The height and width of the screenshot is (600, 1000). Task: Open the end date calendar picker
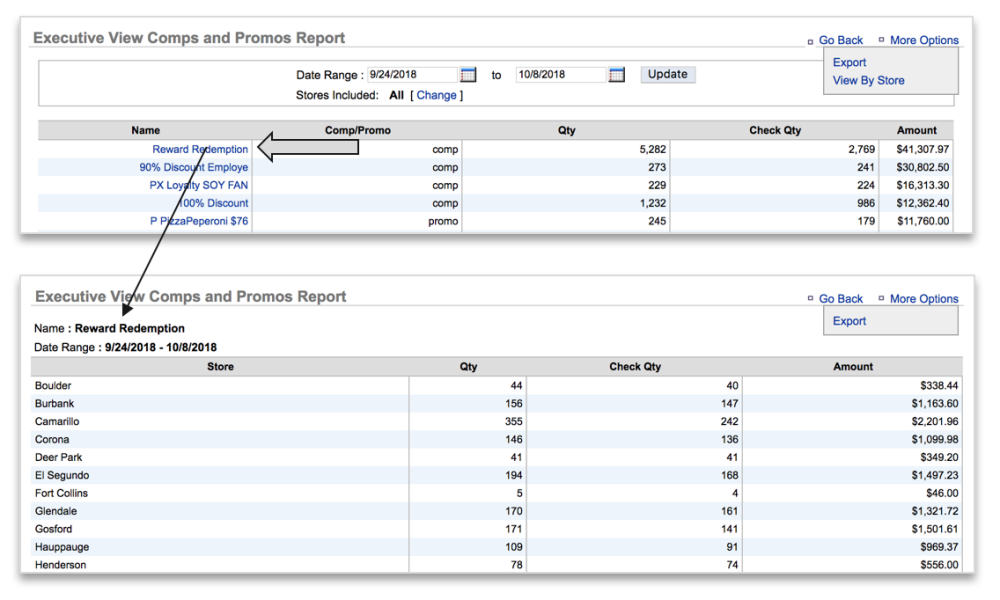(x=616, y=75)
